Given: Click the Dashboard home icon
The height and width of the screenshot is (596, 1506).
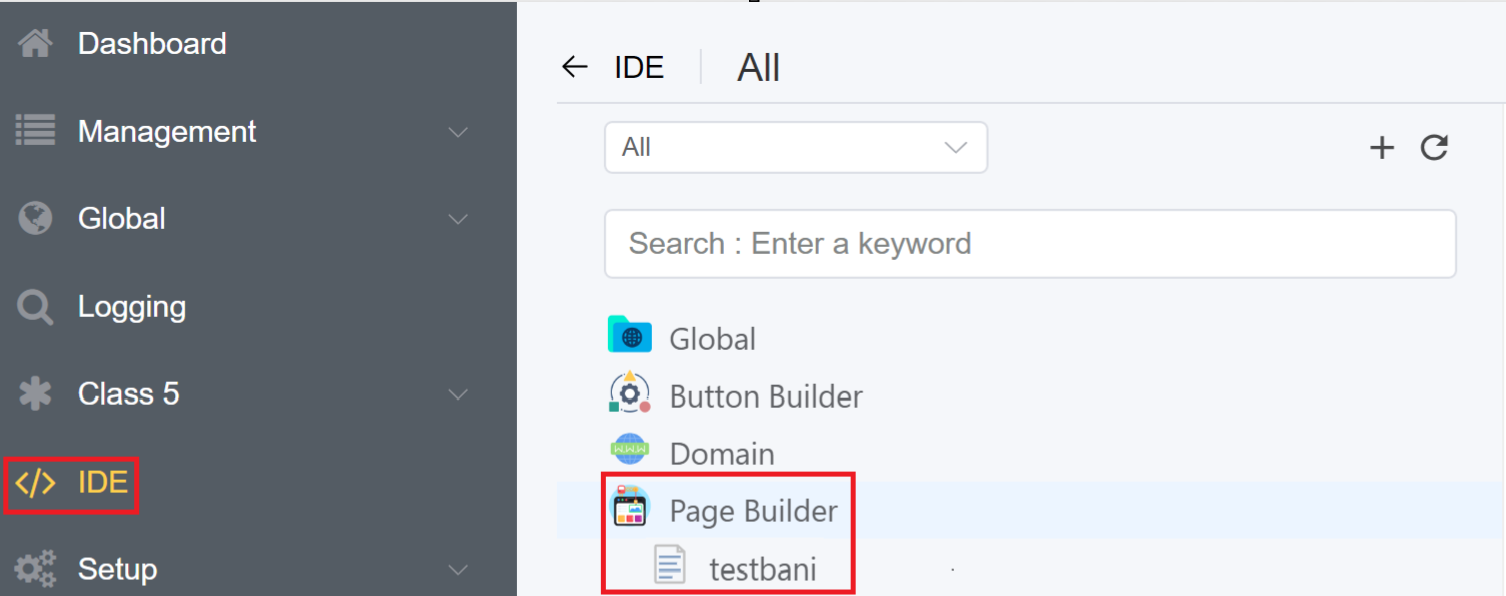Looking at the screenshot, I should click(36, 44).
